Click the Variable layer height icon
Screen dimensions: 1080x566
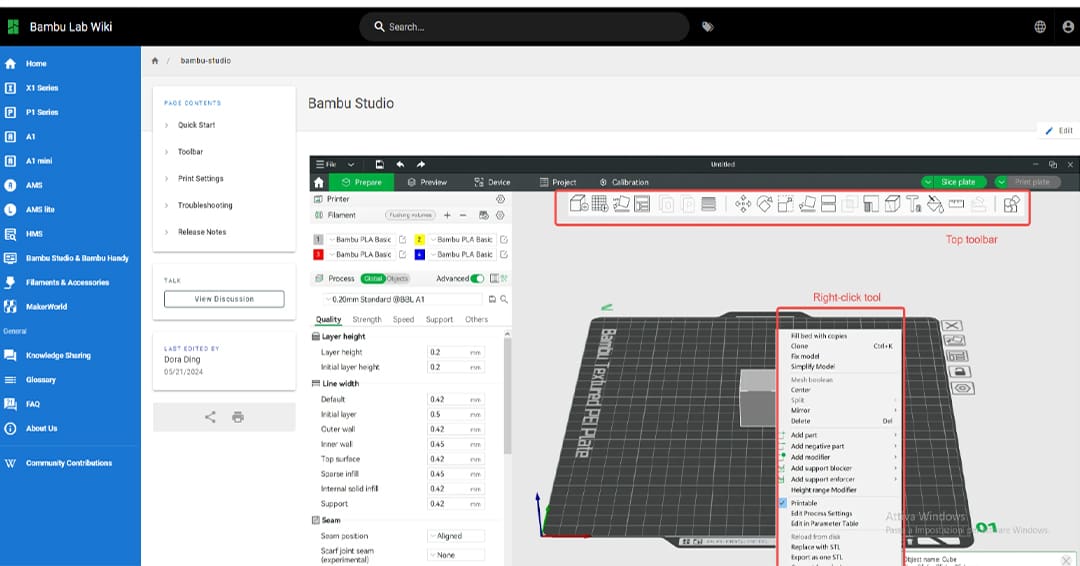709,204
